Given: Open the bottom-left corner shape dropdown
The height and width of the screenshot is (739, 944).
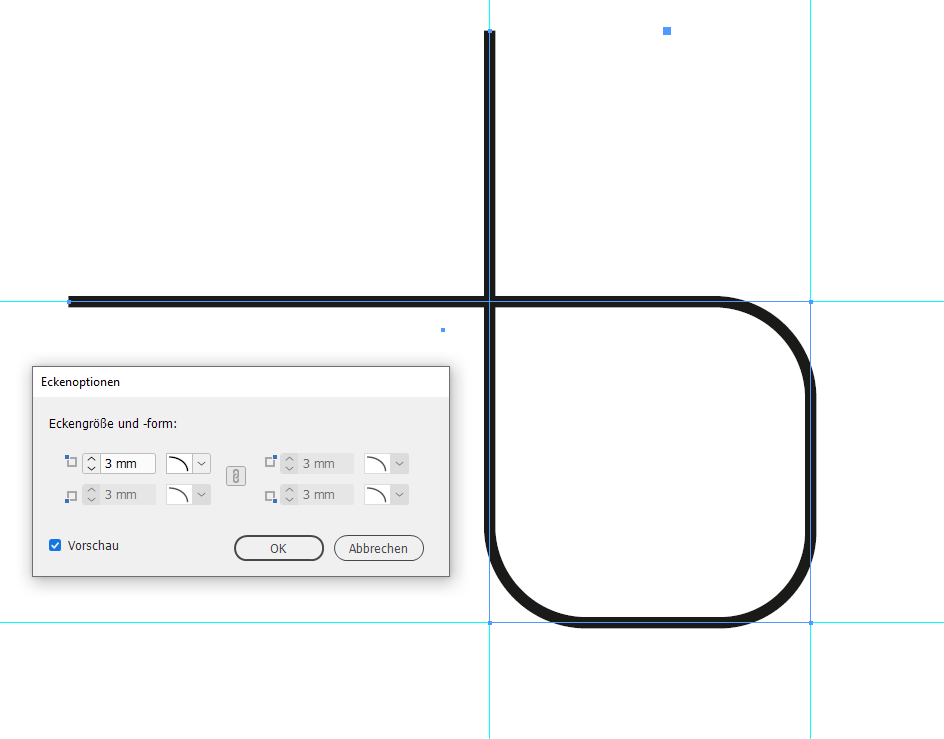Looking at the screenshot, I should click(x=201, y=494).
